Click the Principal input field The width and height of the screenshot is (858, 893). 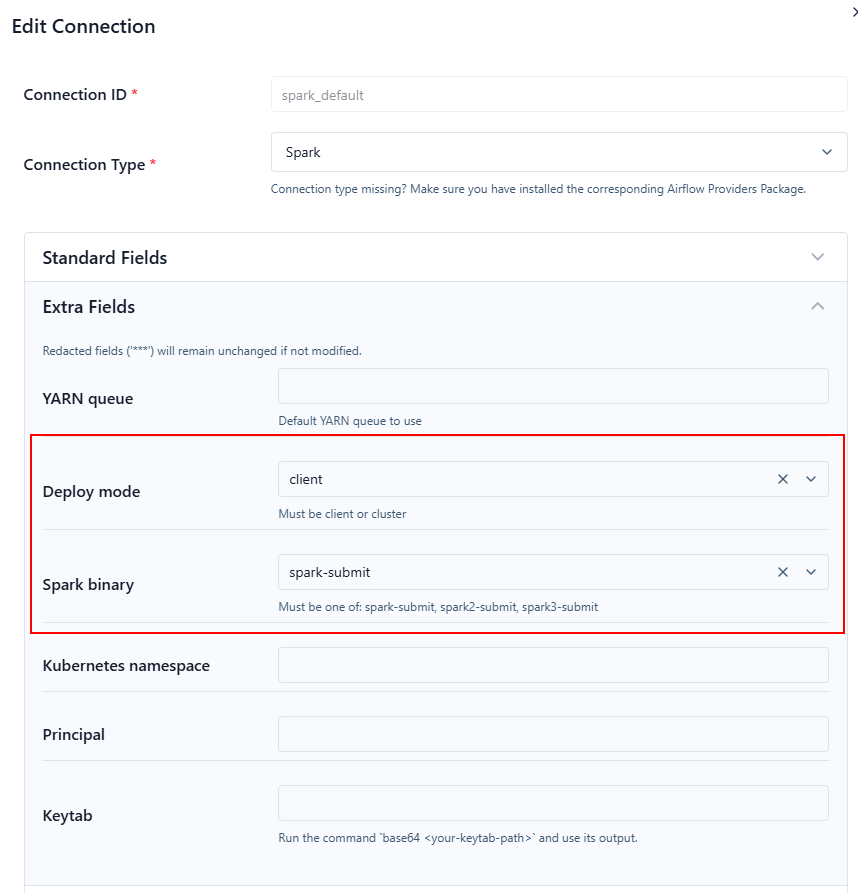pos(553,734)
